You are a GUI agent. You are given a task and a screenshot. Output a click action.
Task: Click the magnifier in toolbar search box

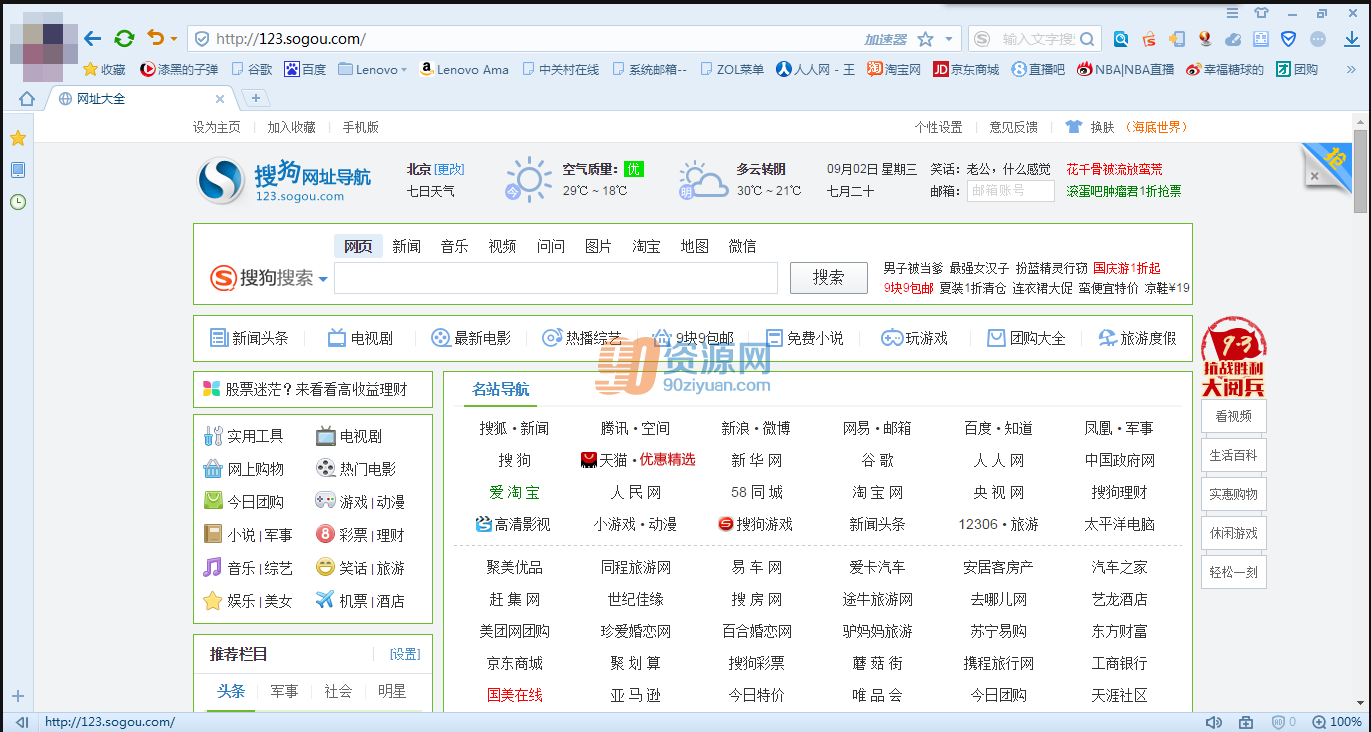tap(1089, 39)
